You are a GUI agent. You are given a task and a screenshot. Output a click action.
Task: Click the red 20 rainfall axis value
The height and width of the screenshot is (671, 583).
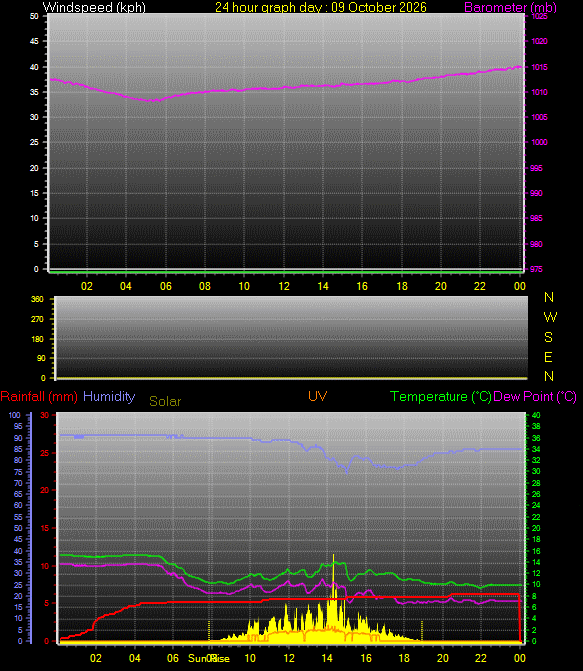tap(45, 490)
